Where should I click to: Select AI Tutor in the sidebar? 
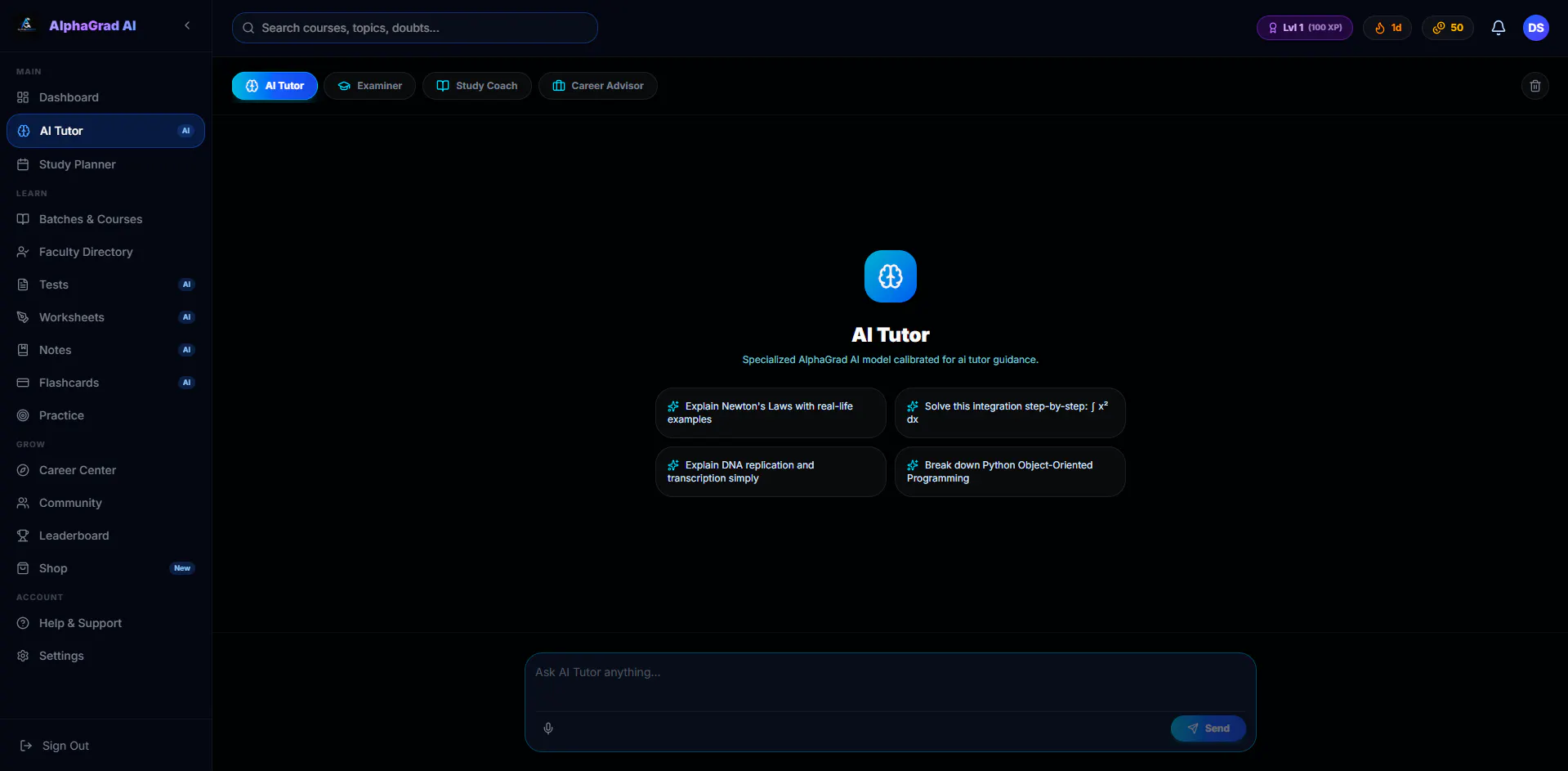[x=105, y=131]
